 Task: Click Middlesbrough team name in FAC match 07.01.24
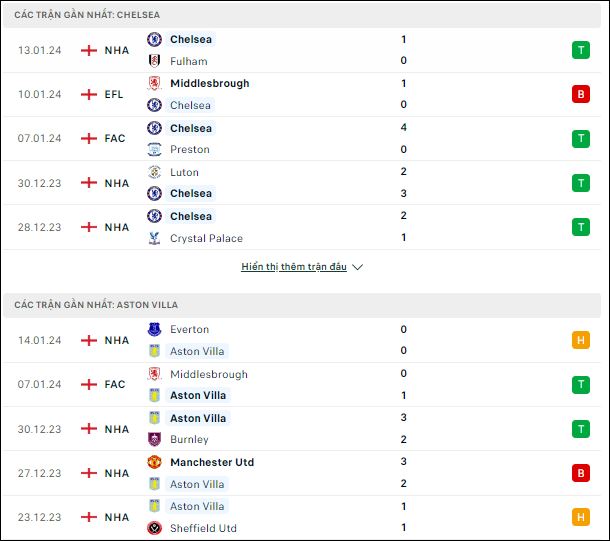[x=209, y=374]
